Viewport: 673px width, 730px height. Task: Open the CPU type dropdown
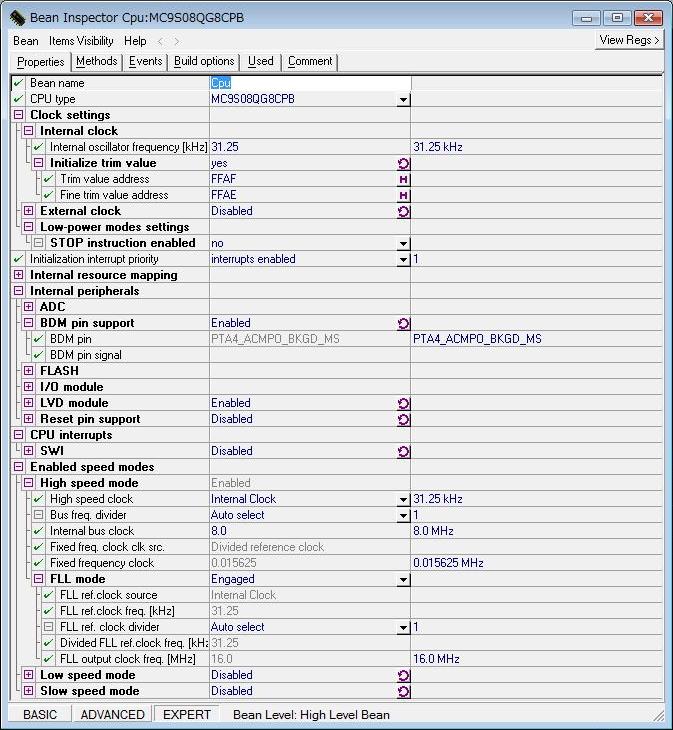coord(404,100)
